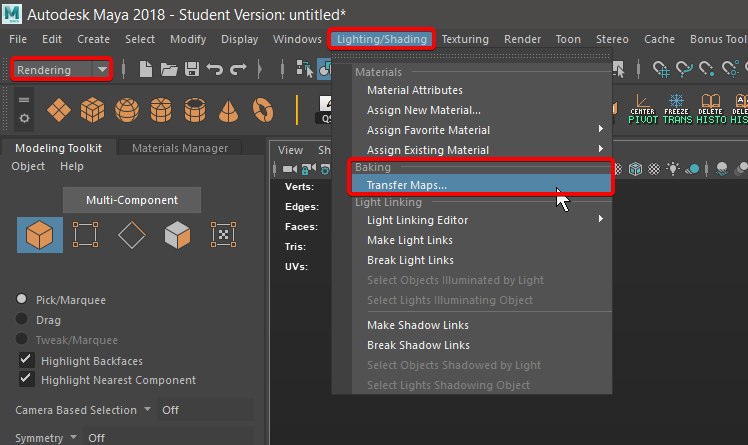748x445 pixels.
Task: Create a polygon plane from shelf
Action: click(x=59, y=110)
